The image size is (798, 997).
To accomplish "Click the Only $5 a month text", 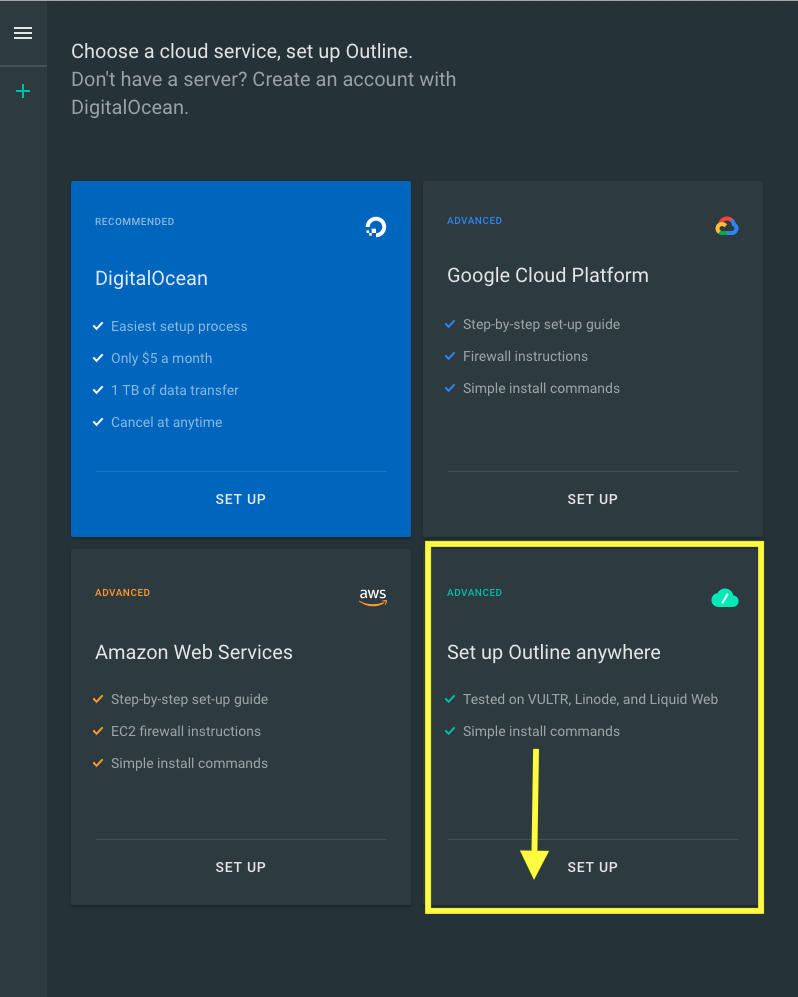I will (x=161, y=358).
